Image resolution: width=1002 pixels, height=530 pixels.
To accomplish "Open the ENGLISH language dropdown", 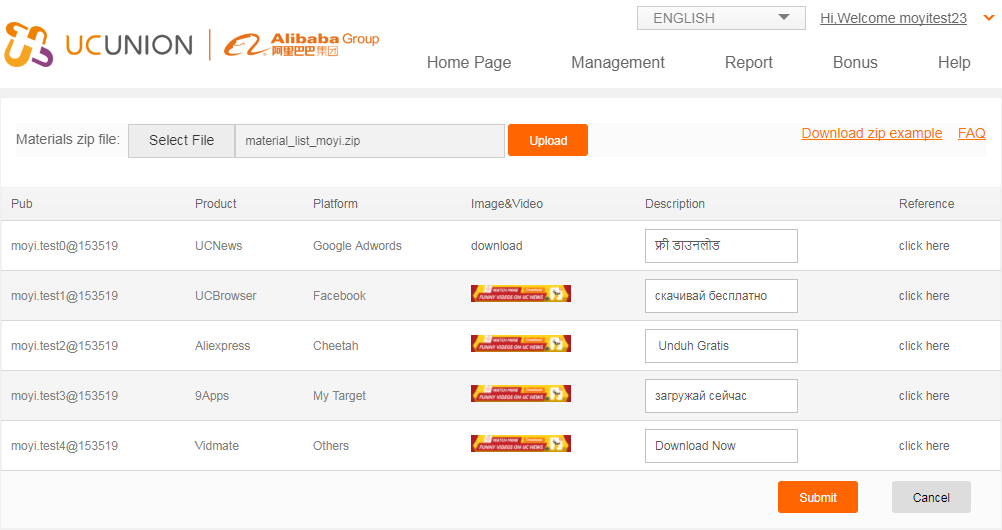I will 721,18.
